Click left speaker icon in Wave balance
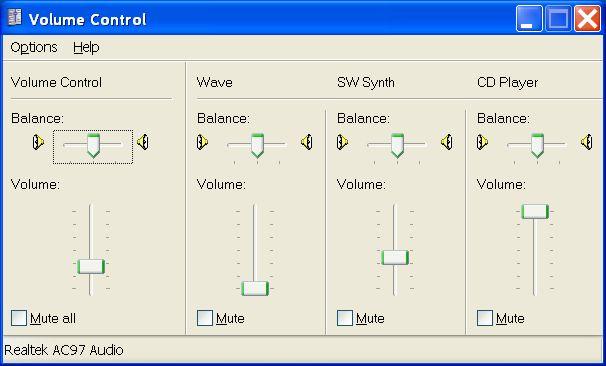The width and height of the screenshot is (606, 366). tap(203, 142)
